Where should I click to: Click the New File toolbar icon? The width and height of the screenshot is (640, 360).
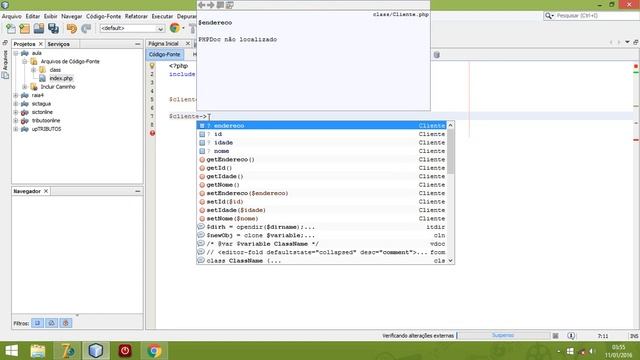point(11,28)
